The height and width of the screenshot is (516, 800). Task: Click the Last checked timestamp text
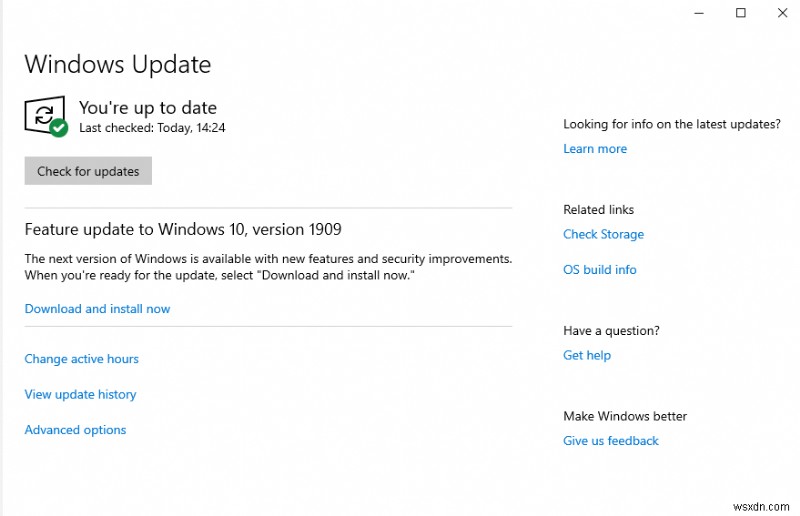pyautogui.click(x=152, y=128)
